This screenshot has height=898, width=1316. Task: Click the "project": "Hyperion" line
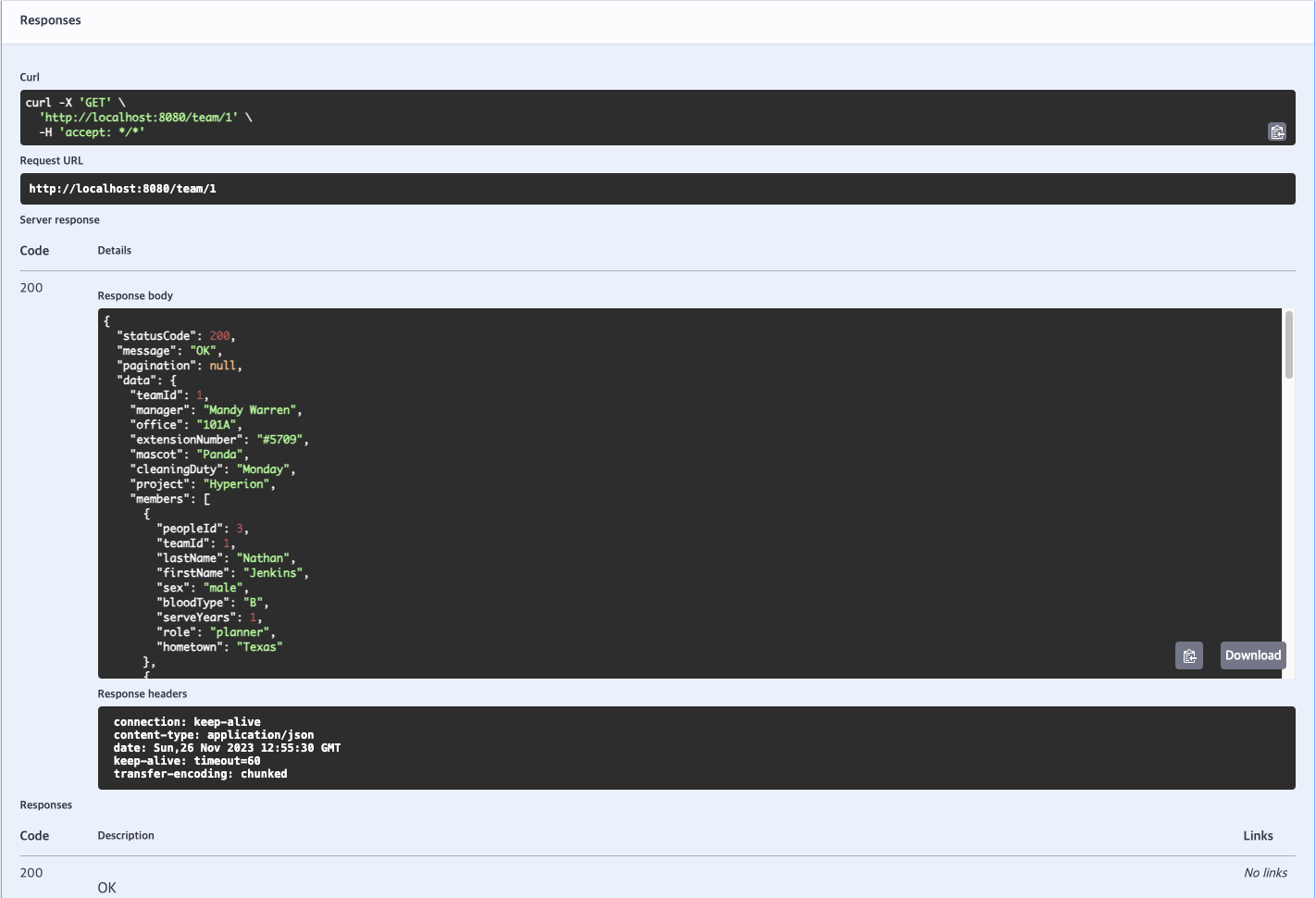203,484
